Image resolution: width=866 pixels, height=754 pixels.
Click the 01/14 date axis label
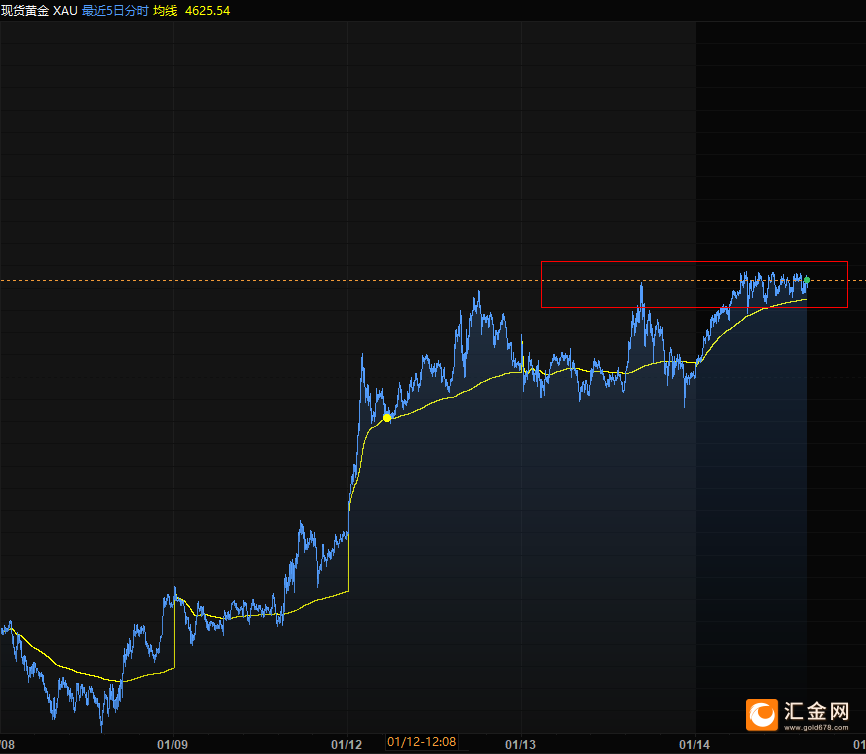point(694,745)
